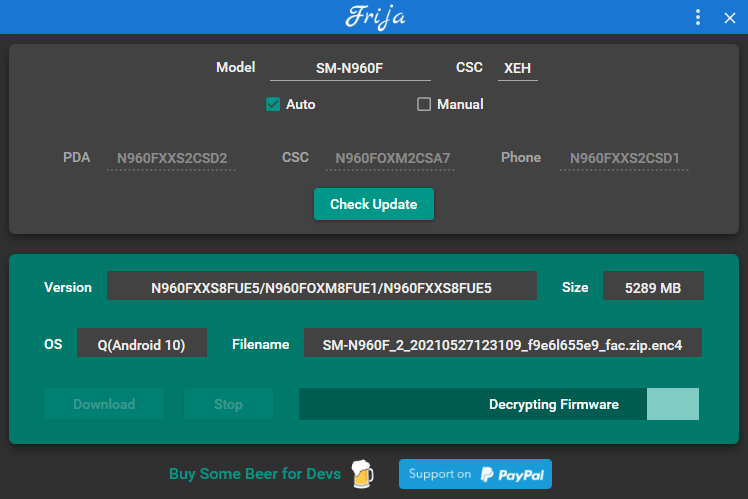
Task: Close the Frija window
Action: click(729, 18)
